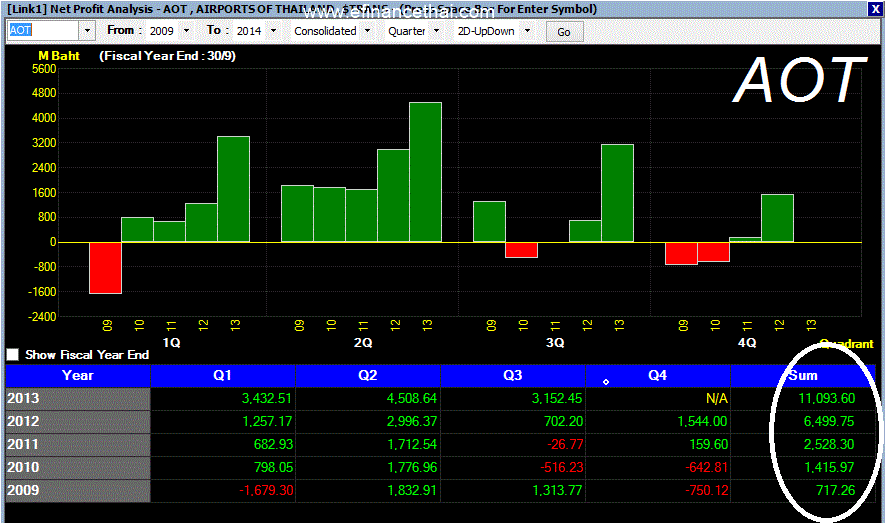Viewport: 886px width, 523px height.
Task: Click the 1,712.54 Q2 2011 cell
Action: click(368, 444)
